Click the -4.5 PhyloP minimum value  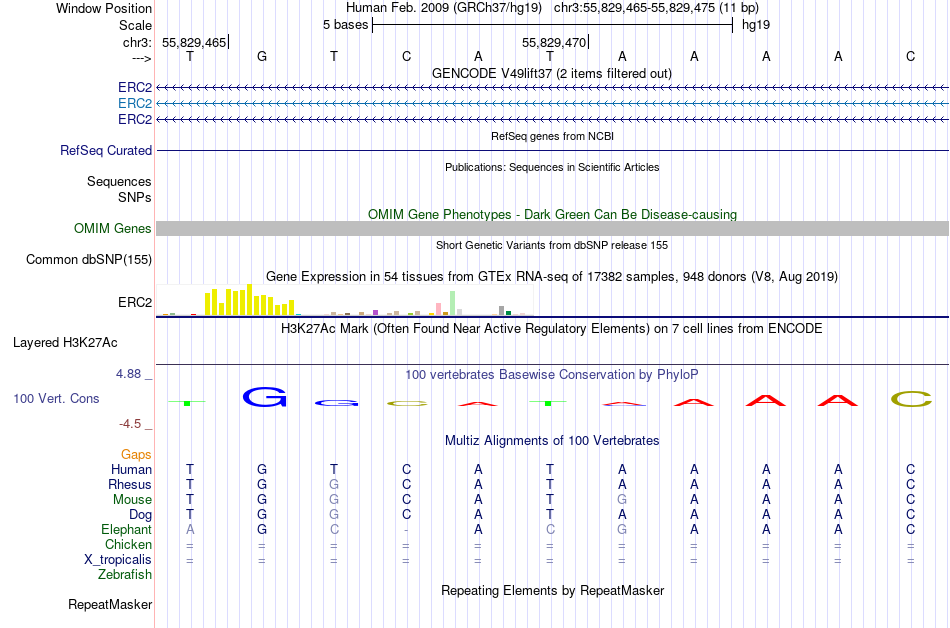point(130,423)
